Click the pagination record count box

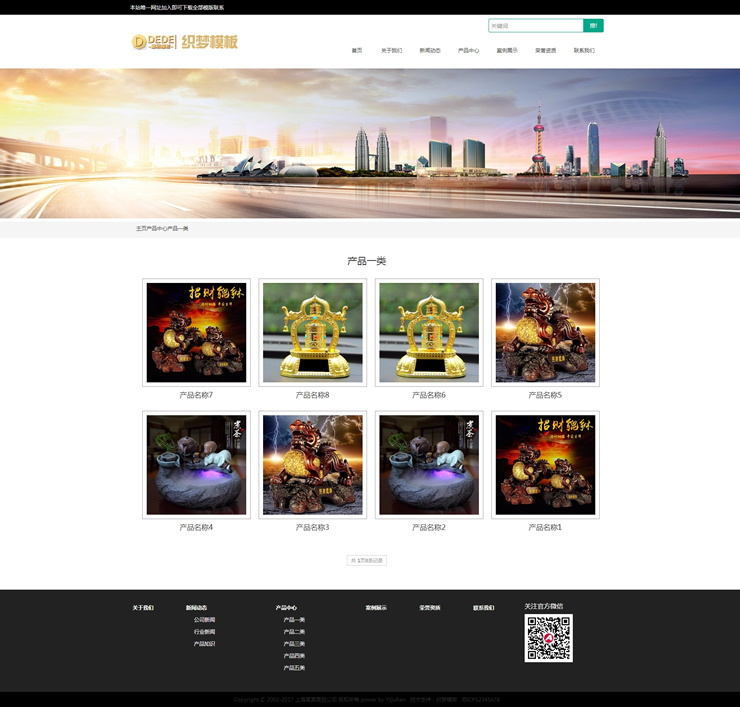(x=366, y=560)
